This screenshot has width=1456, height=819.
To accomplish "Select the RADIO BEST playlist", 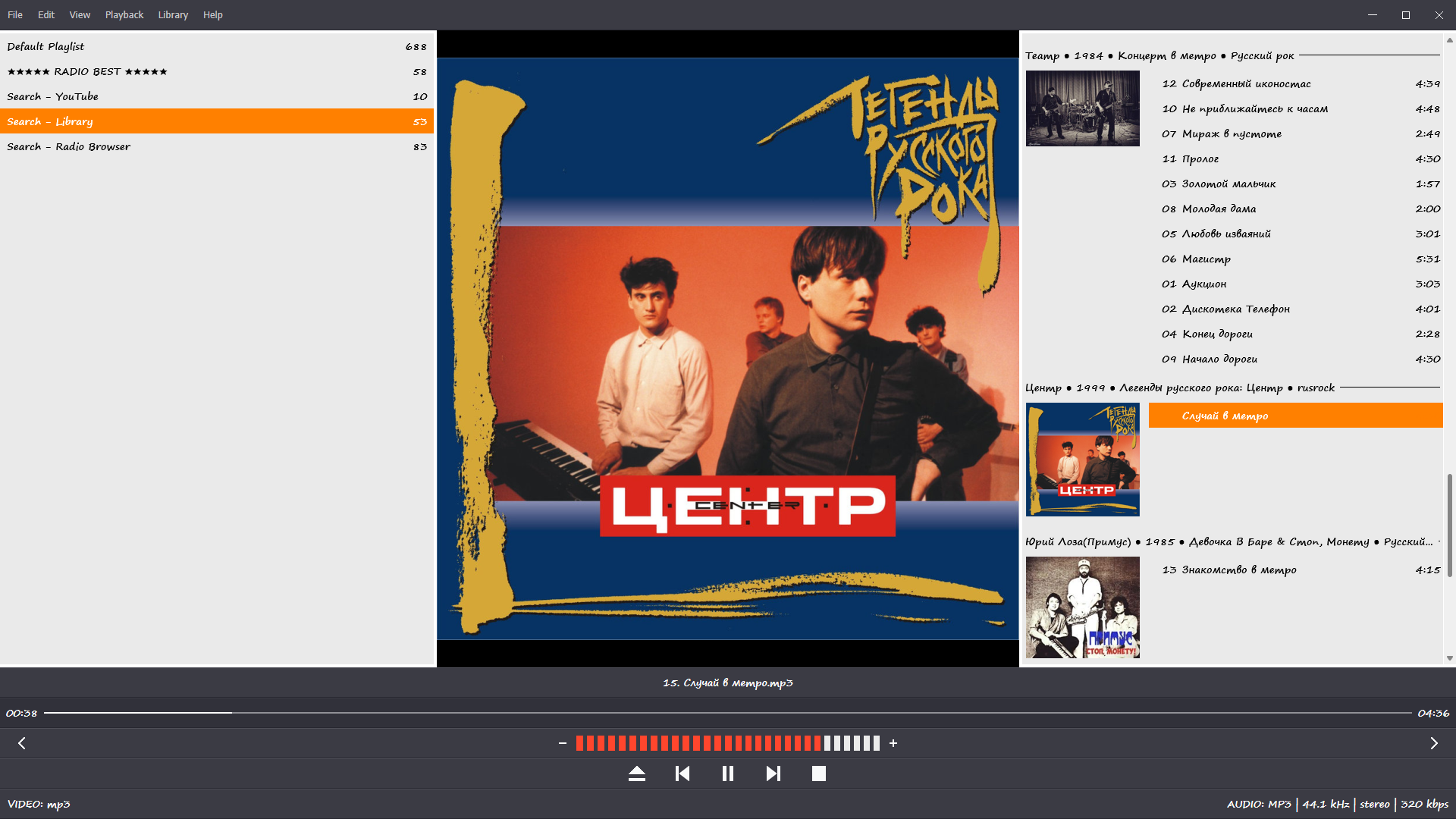I will (217, 71).
